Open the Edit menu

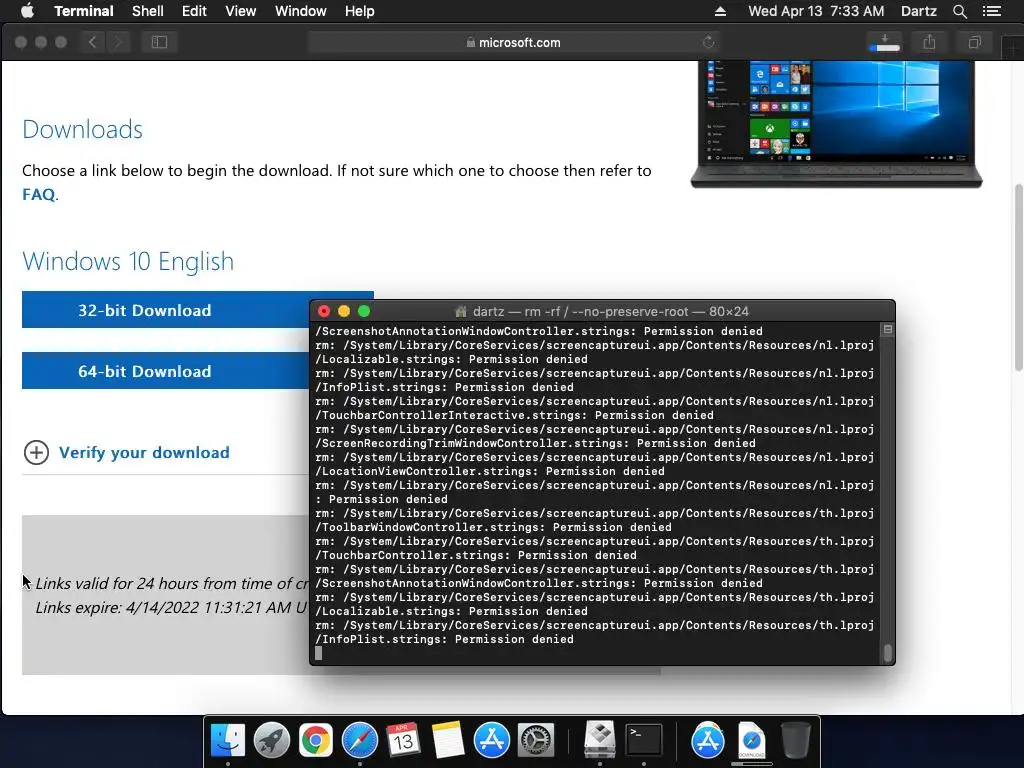194,11
